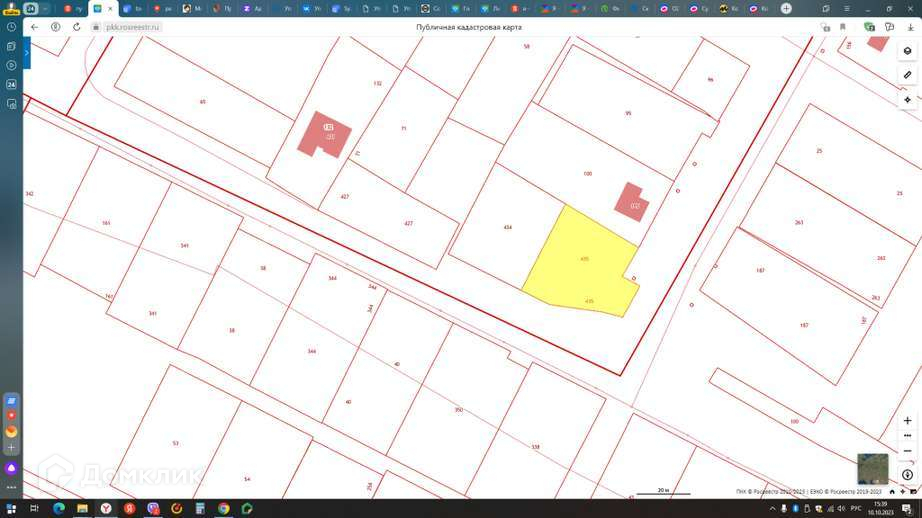Screen dimensions: 922x518
Task: Expand the left search panel arrow
Action: tap(26, 53)
